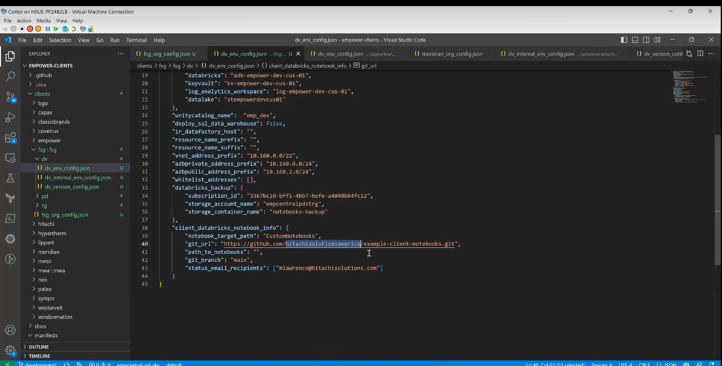Open the Testing flask view
Screen dimensions: 722x366
coord(10,178)
